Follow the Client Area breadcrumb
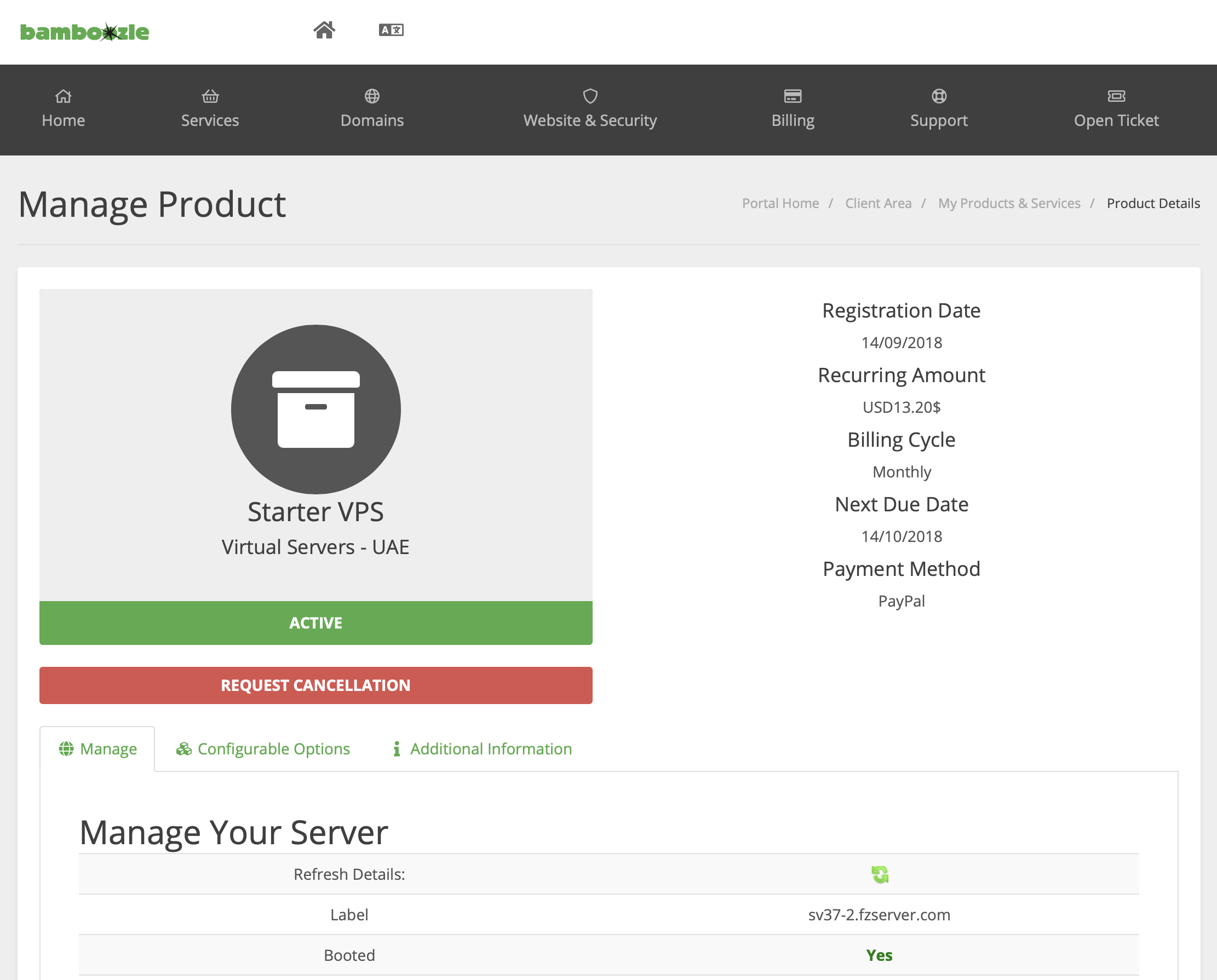 [878, 203]
